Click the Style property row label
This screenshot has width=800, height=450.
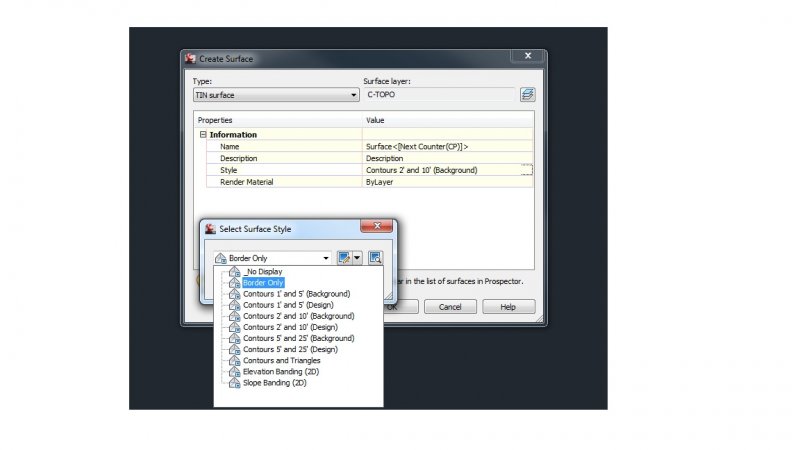[x=229, y=170]
